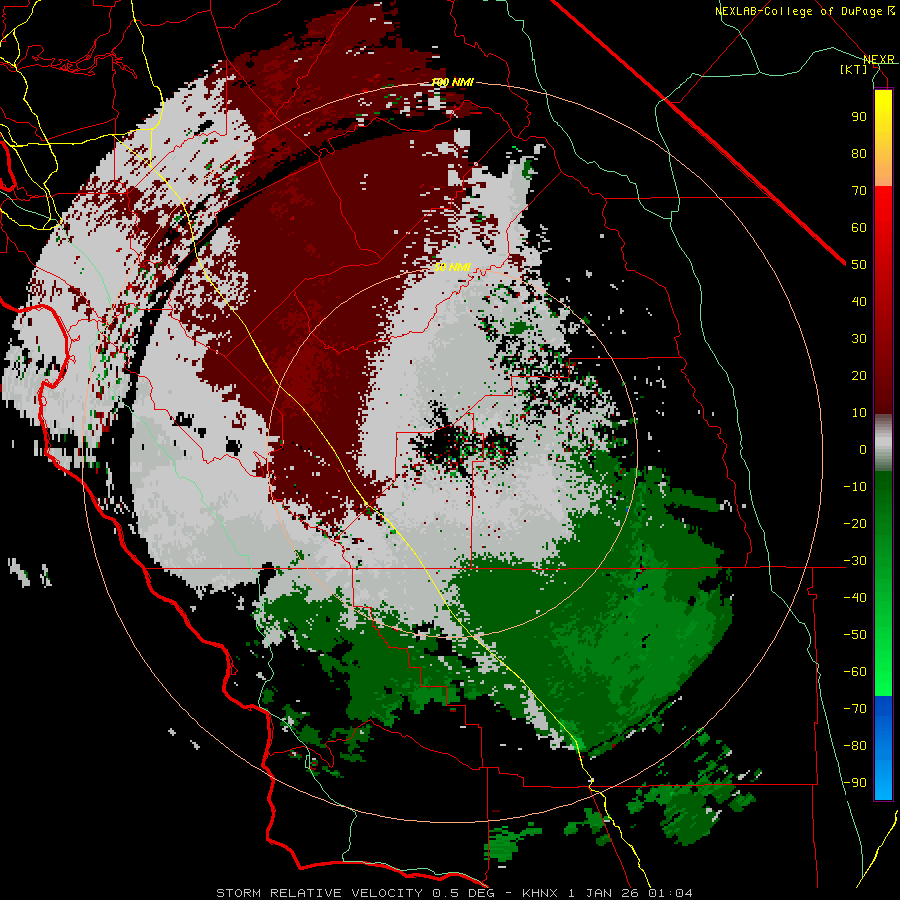
Task: Pick the dark blue color bar segment
Action: [883, 707]
